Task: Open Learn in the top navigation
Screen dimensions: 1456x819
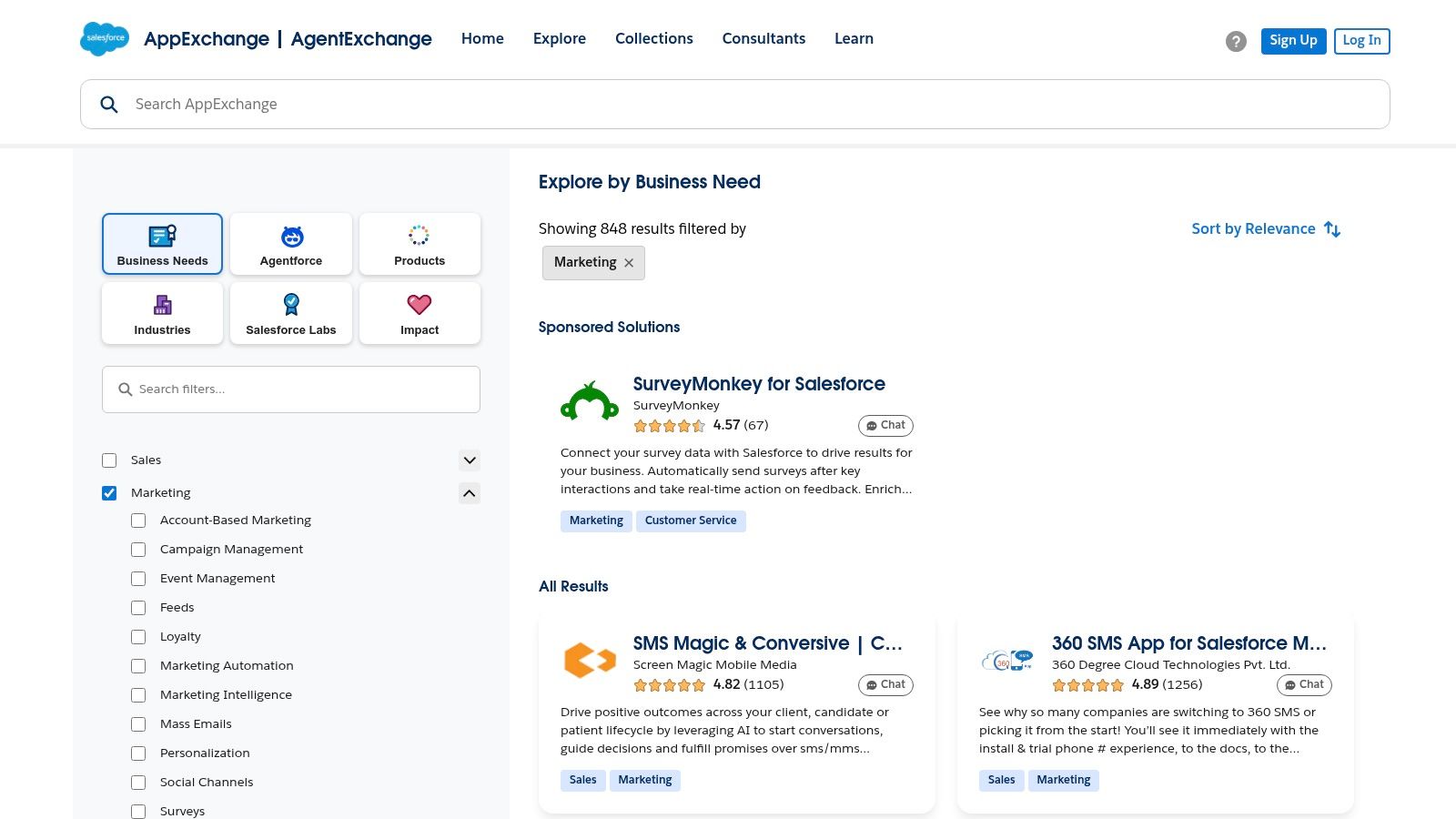Action: 854,39
